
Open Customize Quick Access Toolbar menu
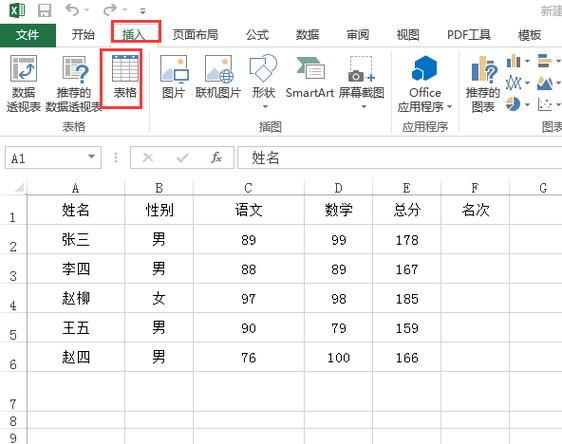[x=143, y=11]
